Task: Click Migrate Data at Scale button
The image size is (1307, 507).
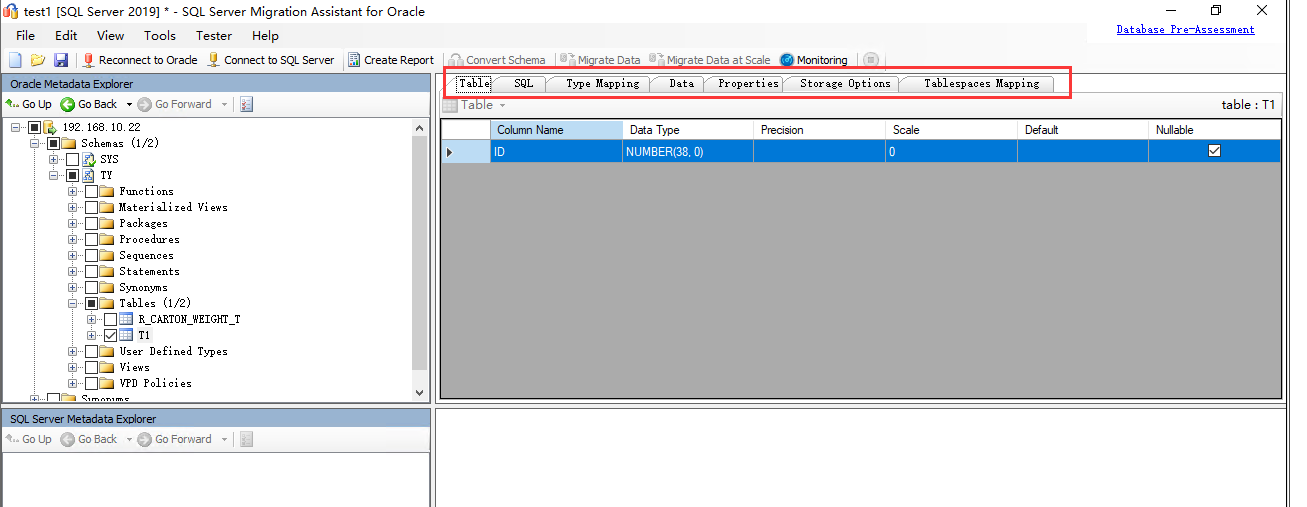Action: point(710,60)
